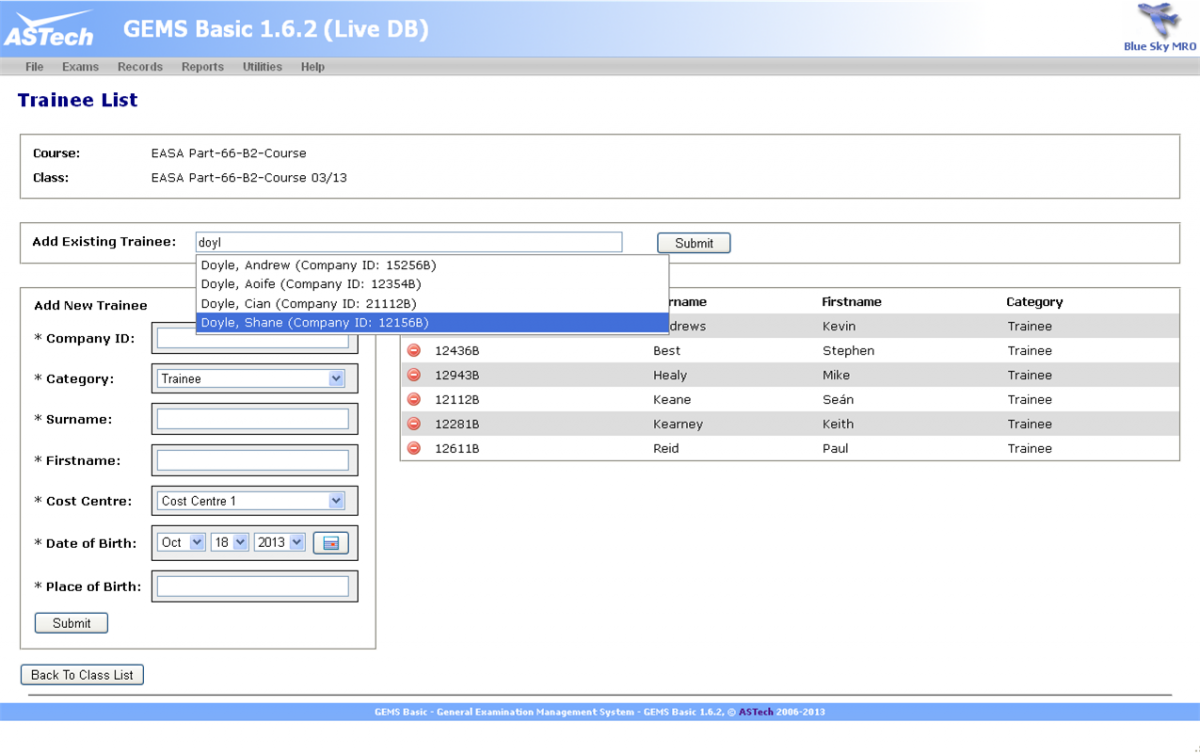Remove trainee 12436B Best using red icon
The width and height of the screenshot is (1200, 754).
pyautogui.click(x=413, y=351)
